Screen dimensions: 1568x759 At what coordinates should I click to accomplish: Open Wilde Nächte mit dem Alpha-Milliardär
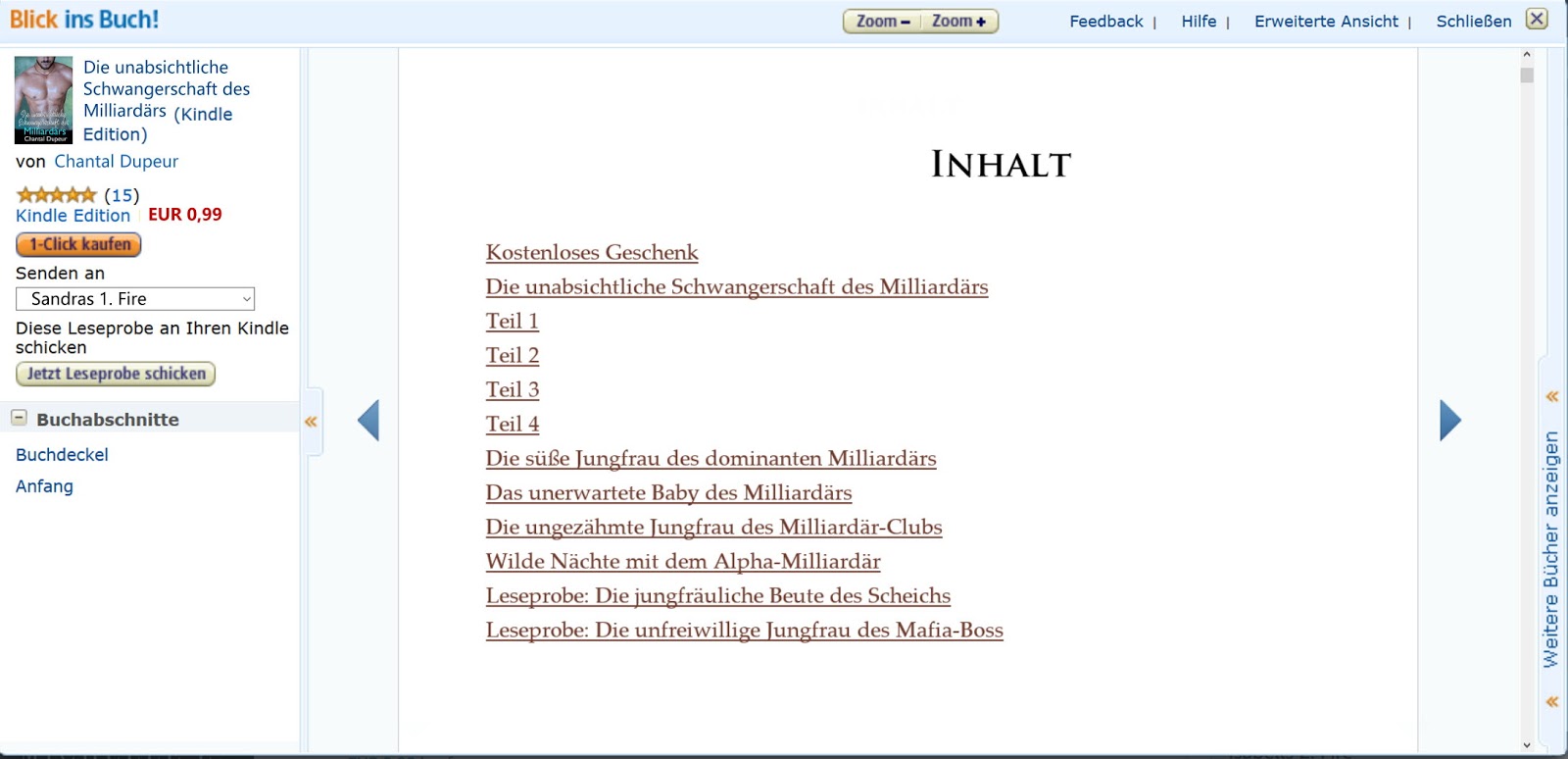point(683,562)
